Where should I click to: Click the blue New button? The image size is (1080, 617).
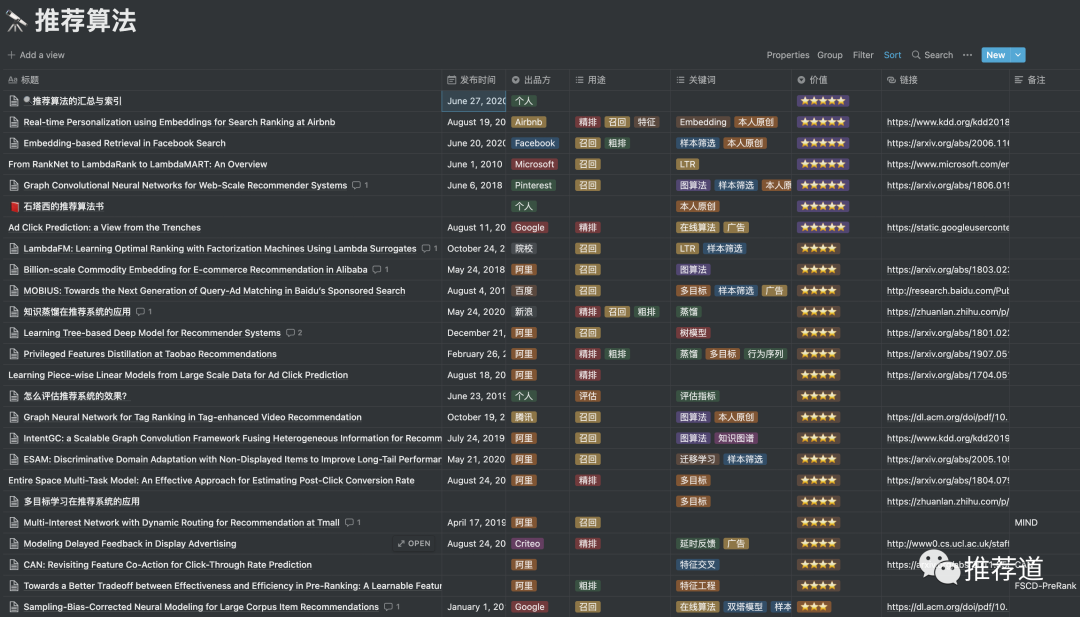pyautogui.click(x=995, y=55)
